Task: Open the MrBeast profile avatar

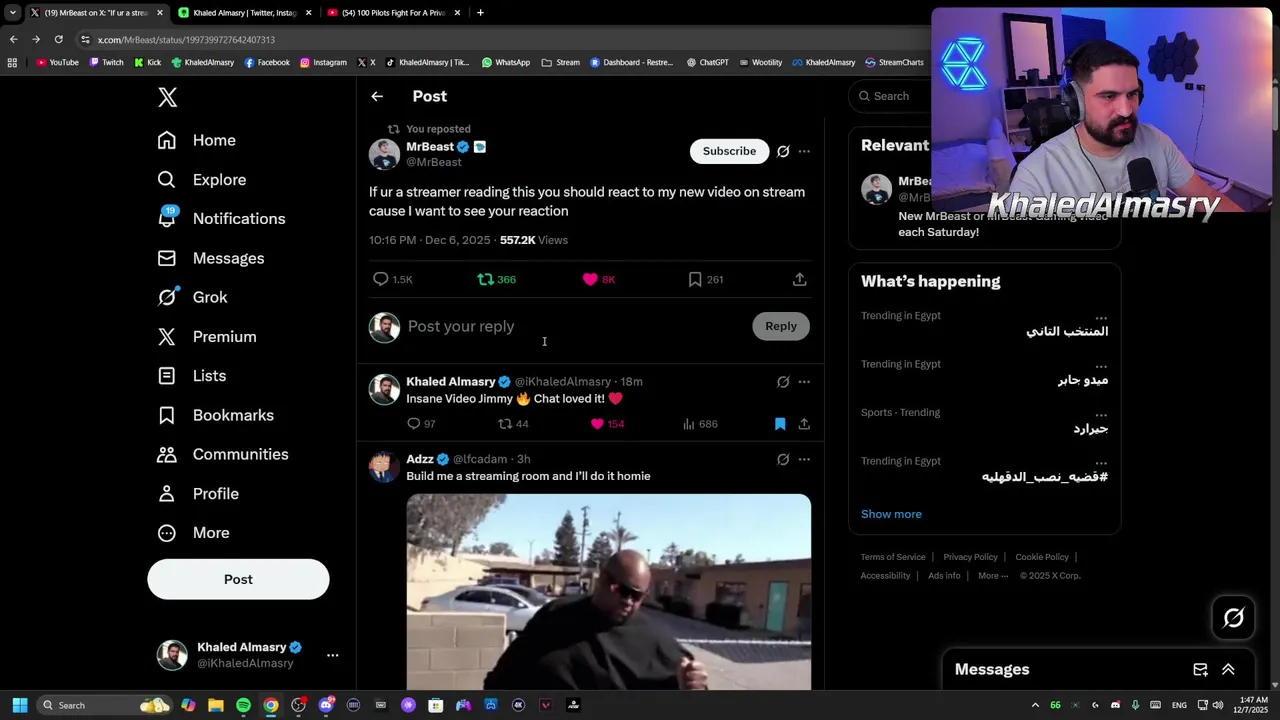Action: coord(384,154)
